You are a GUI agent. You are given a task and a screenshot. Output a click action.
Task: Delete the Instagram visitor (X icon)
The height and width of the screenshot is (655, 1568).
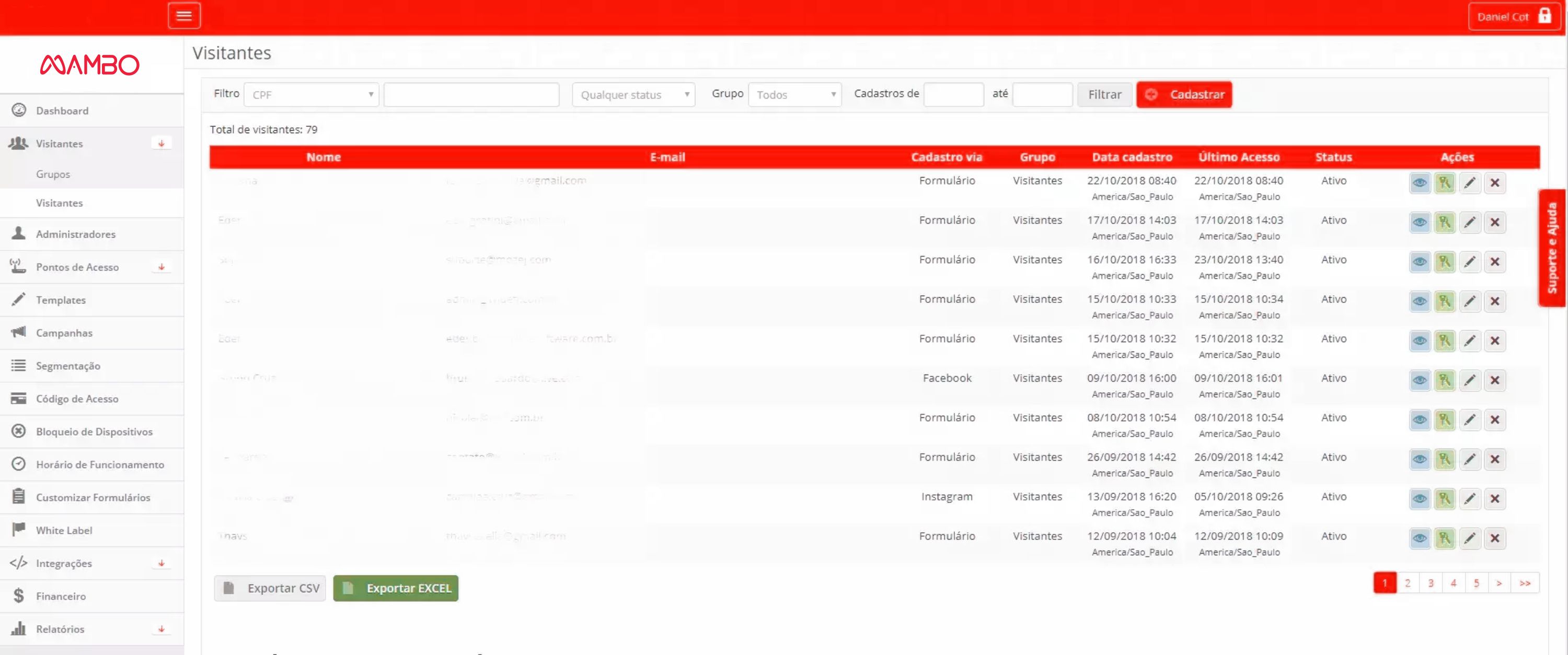tap(1495, 499)
